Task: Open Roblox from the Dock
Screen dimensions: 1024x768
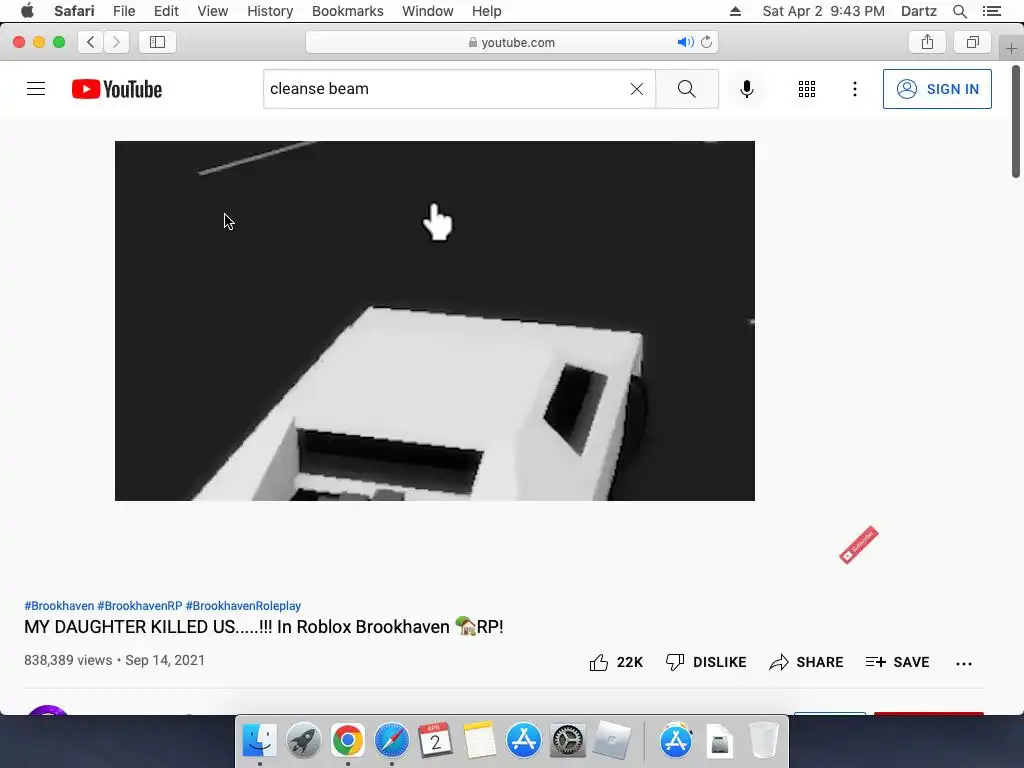Action: tap(612, 741)
